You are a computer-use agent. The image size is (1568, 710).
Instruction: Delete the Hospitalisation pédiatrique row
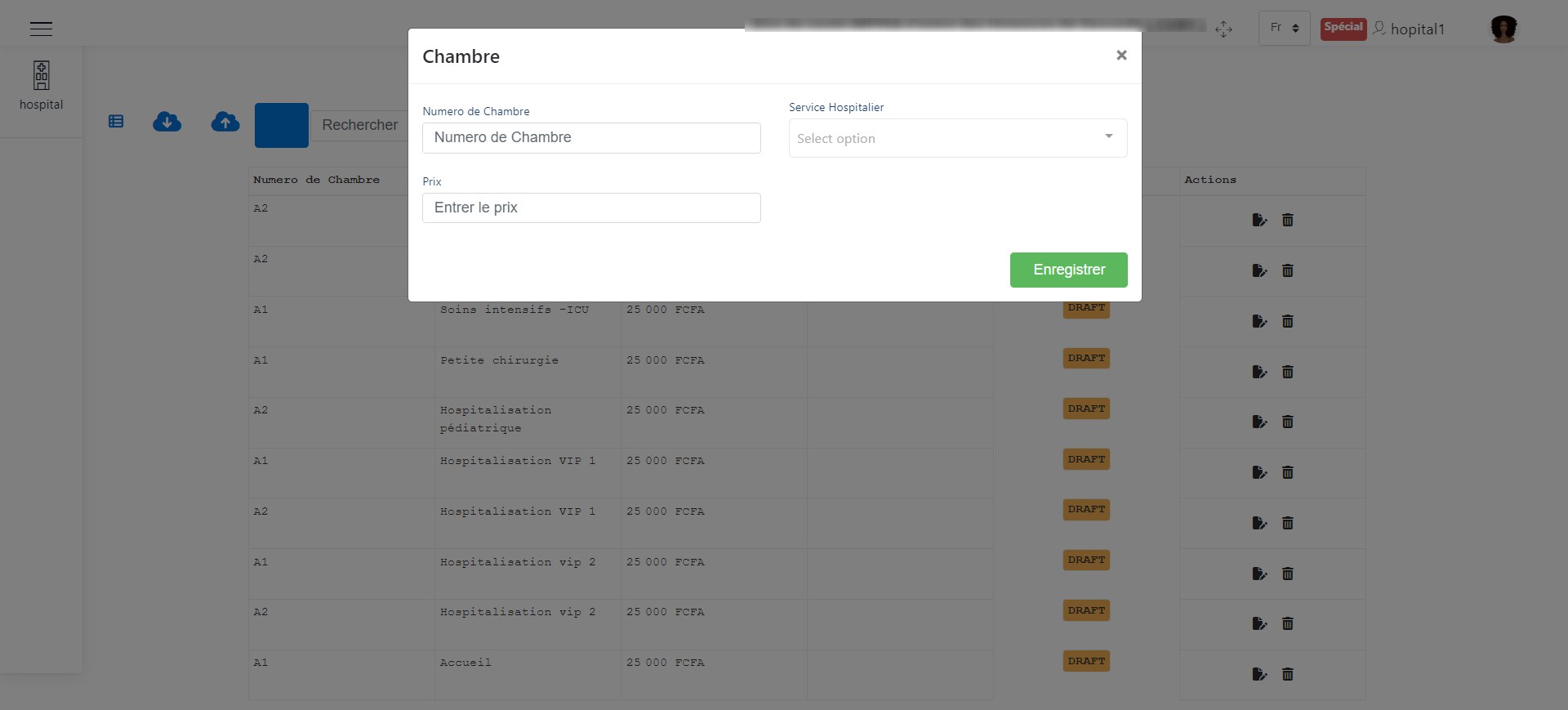(1288, 422)
